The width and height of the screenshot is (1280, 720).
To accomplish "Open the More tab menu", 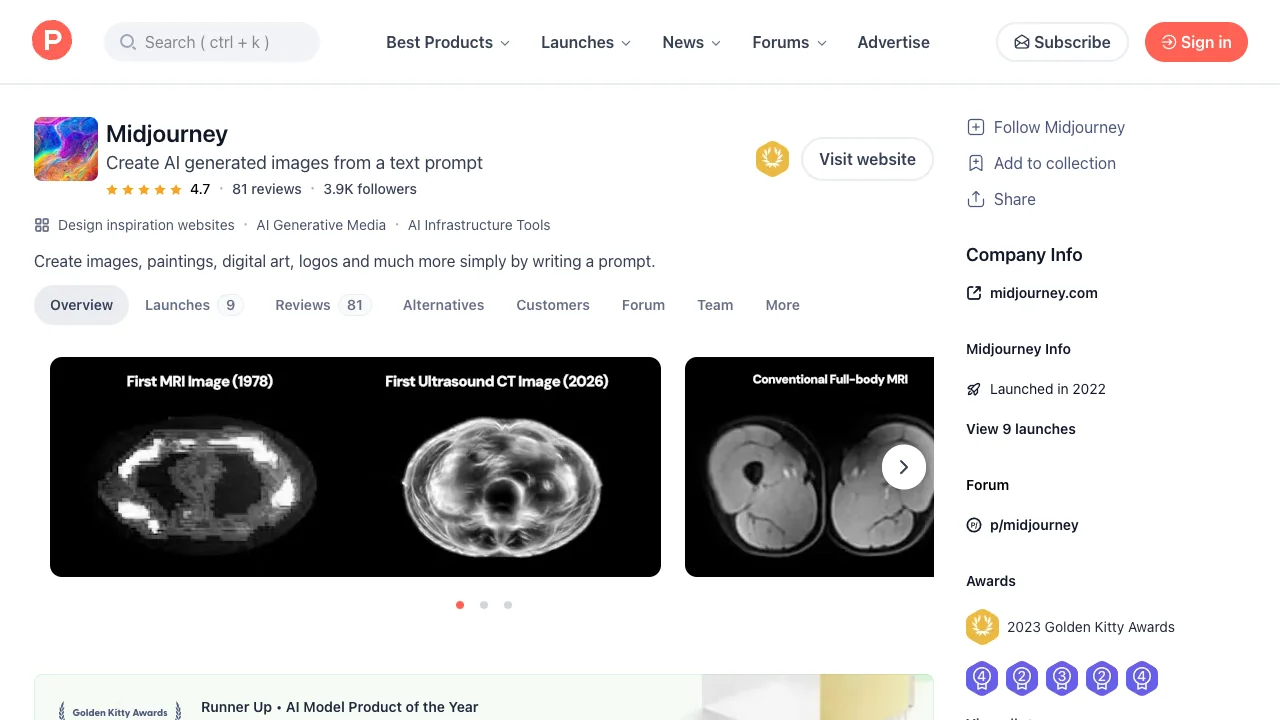I will coord(782,305).
